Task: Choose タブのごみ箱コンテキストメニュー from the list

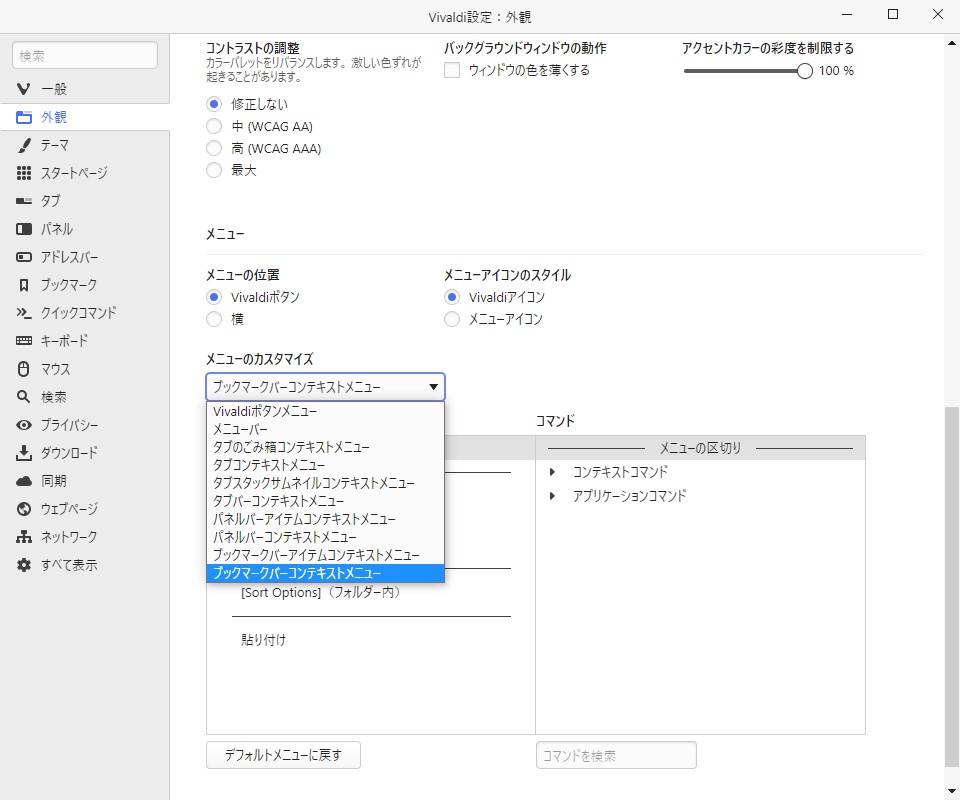Action: (x=325, y=447)
